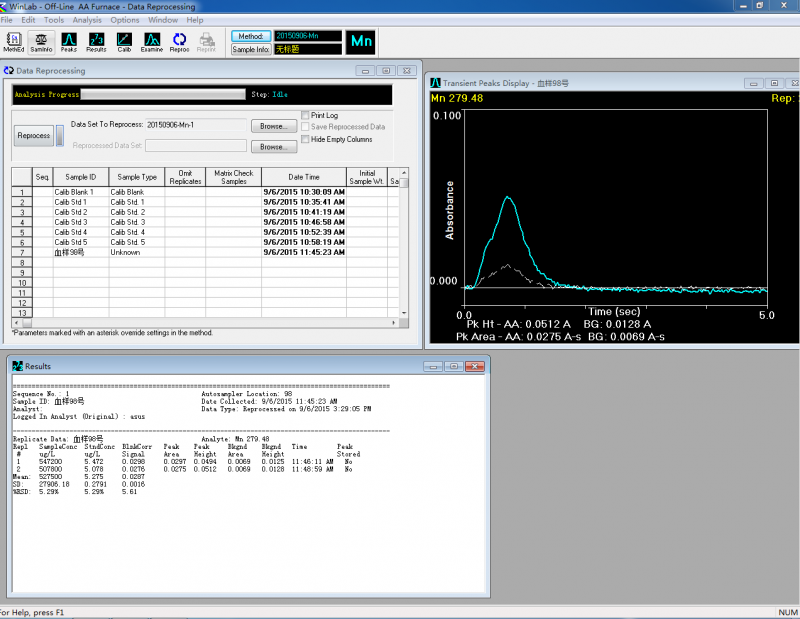This screenshot has width=800, height=619.
Task: Enable the Print Log checkbox
Action: (306, 116)
